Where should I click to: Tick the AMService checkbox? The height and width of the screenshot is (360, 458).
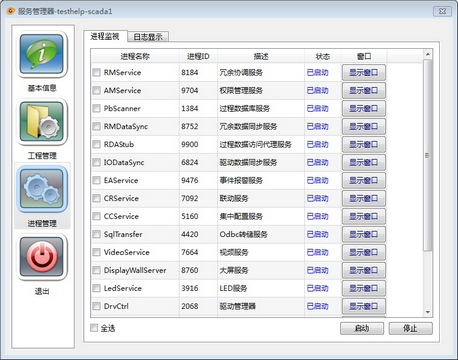coord(96,90)
